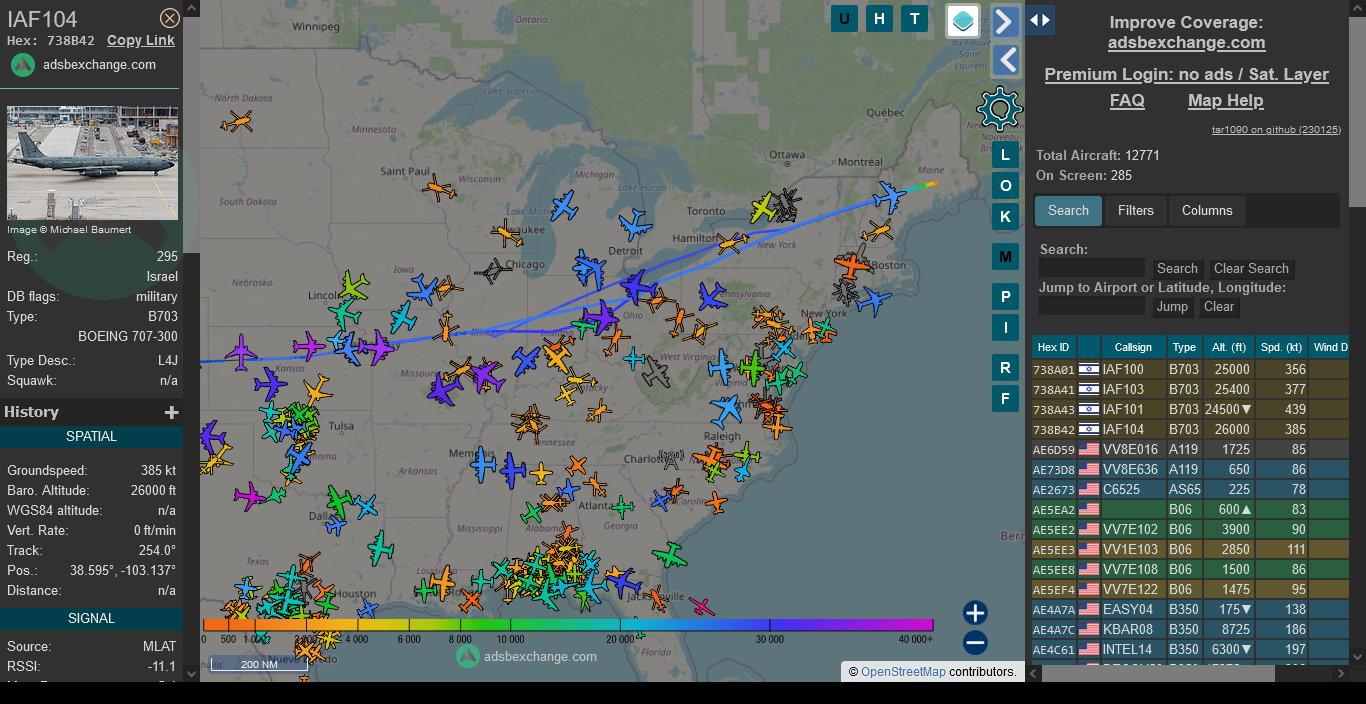Toggle the P map button
Screen dimensions: 1366x704
[1005, 296]
